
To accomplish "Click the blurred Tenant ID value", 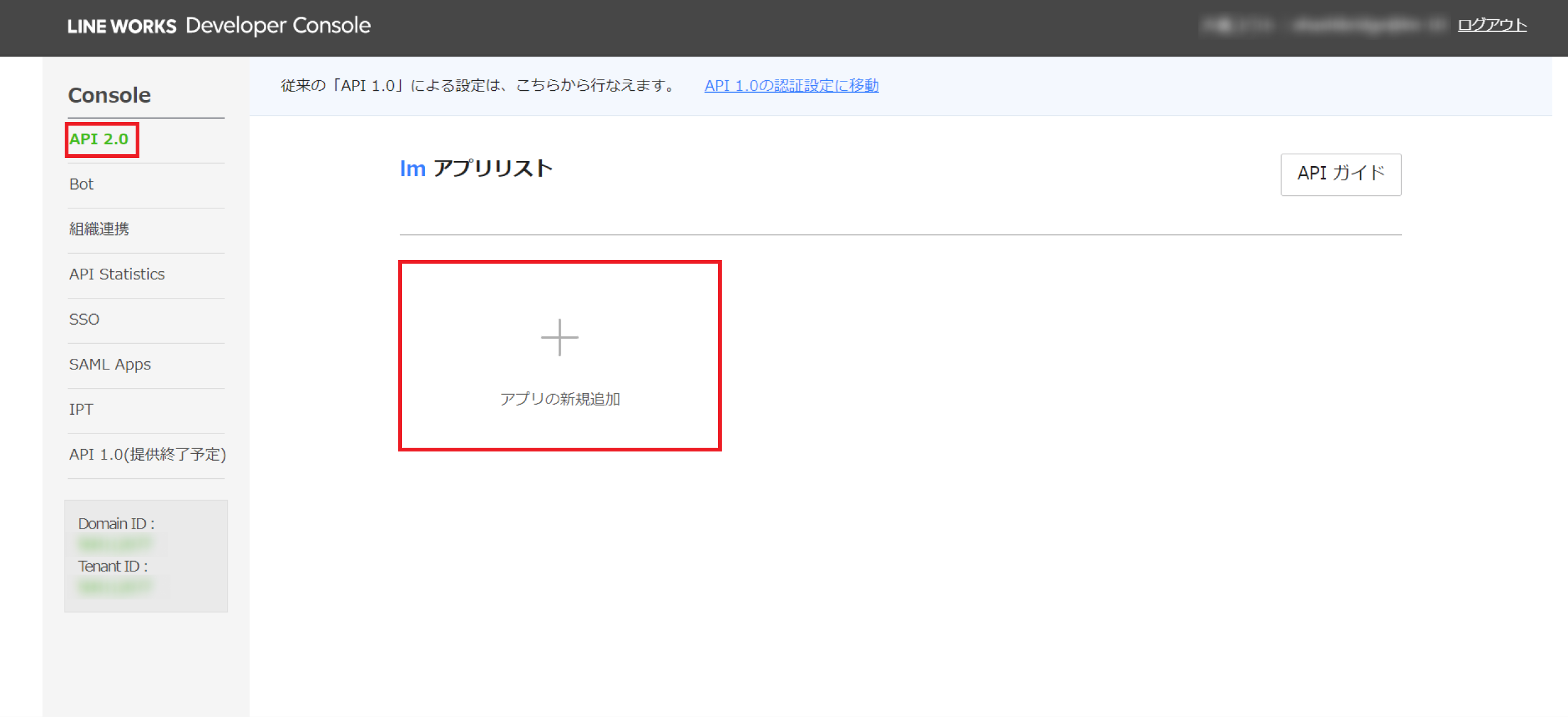I will click(115, 587).
